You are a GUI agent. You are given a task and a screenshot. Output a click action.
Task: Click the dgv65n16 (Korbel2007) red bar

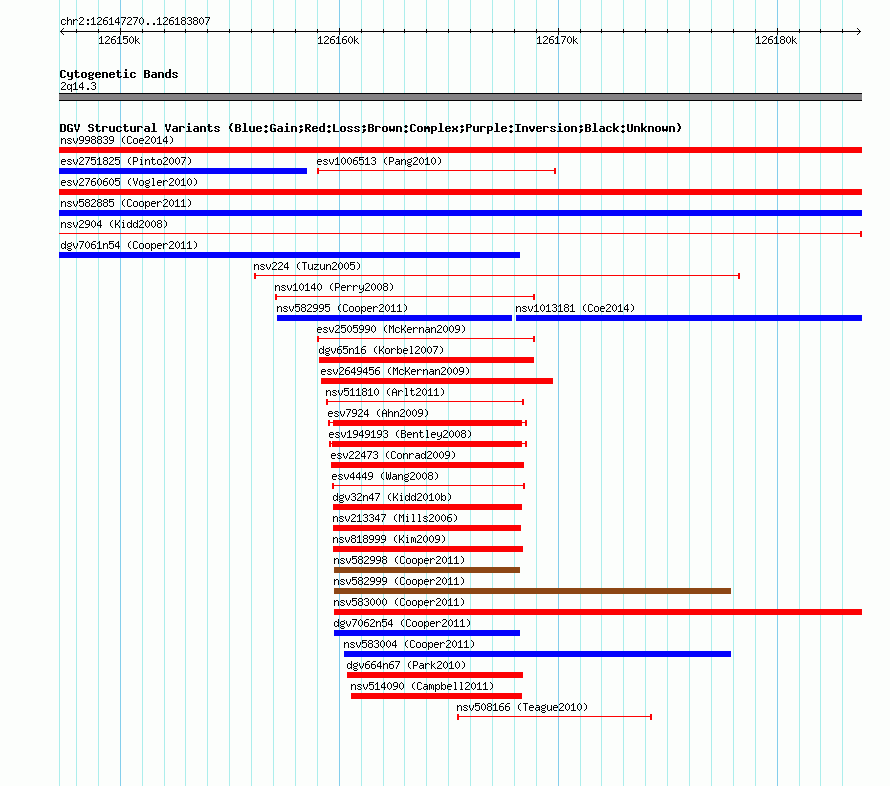pos(426,360)
